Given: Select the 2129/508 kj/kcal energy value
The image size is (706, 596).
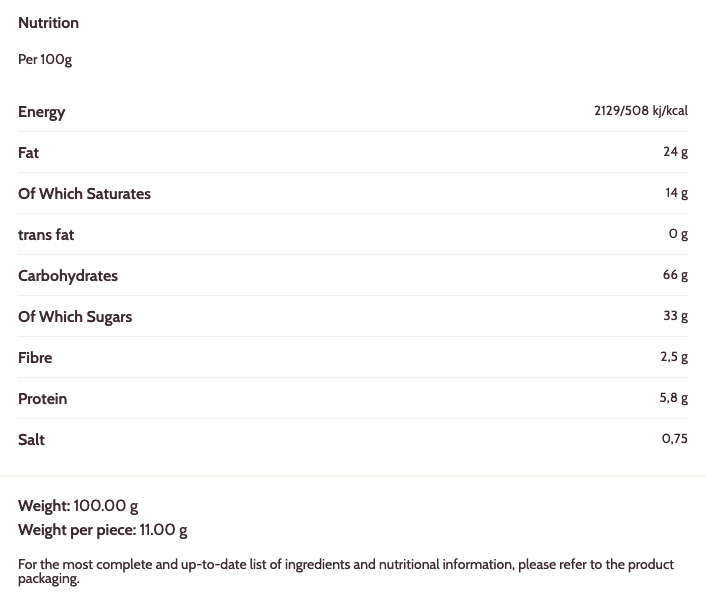Looking at the screenshot, I should coord(640,111).
